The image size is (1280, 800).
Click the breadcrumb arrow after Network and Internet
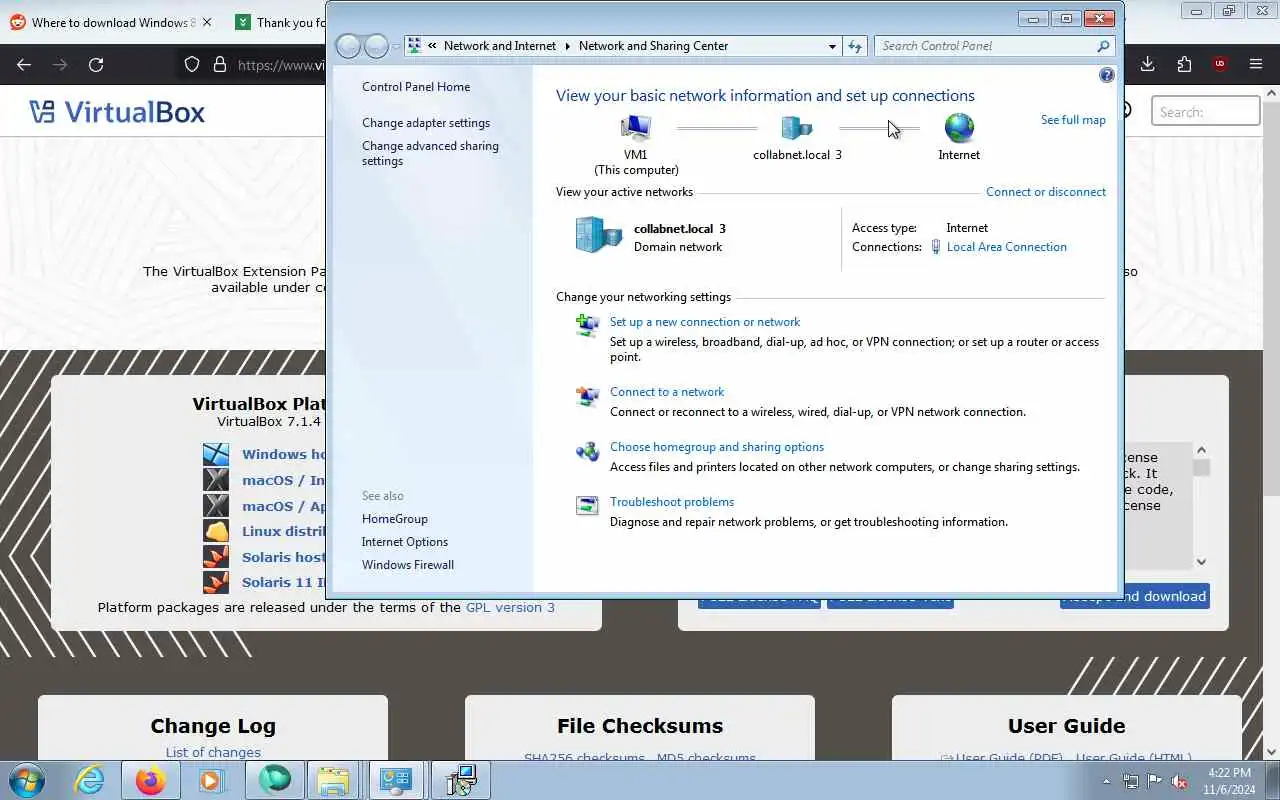pyautogui.click(x=569, y=46)
